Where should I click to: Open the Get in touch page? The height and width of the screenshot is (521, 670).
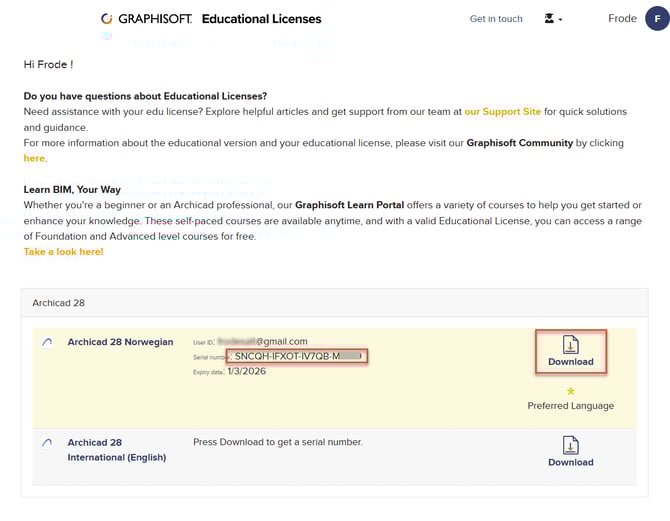click(x=496, y=19)
